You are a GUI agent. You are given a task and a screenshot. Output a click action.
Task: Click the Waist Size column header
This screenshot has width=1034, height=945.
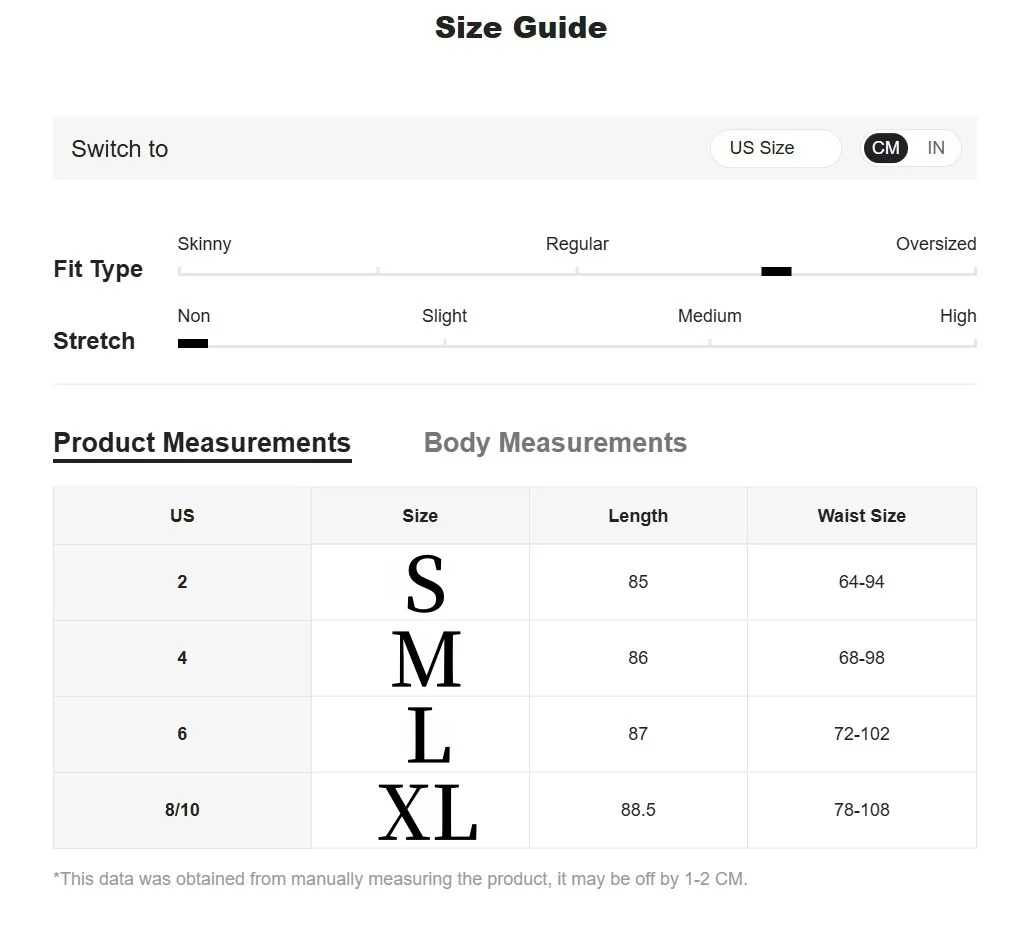point(861,516)
